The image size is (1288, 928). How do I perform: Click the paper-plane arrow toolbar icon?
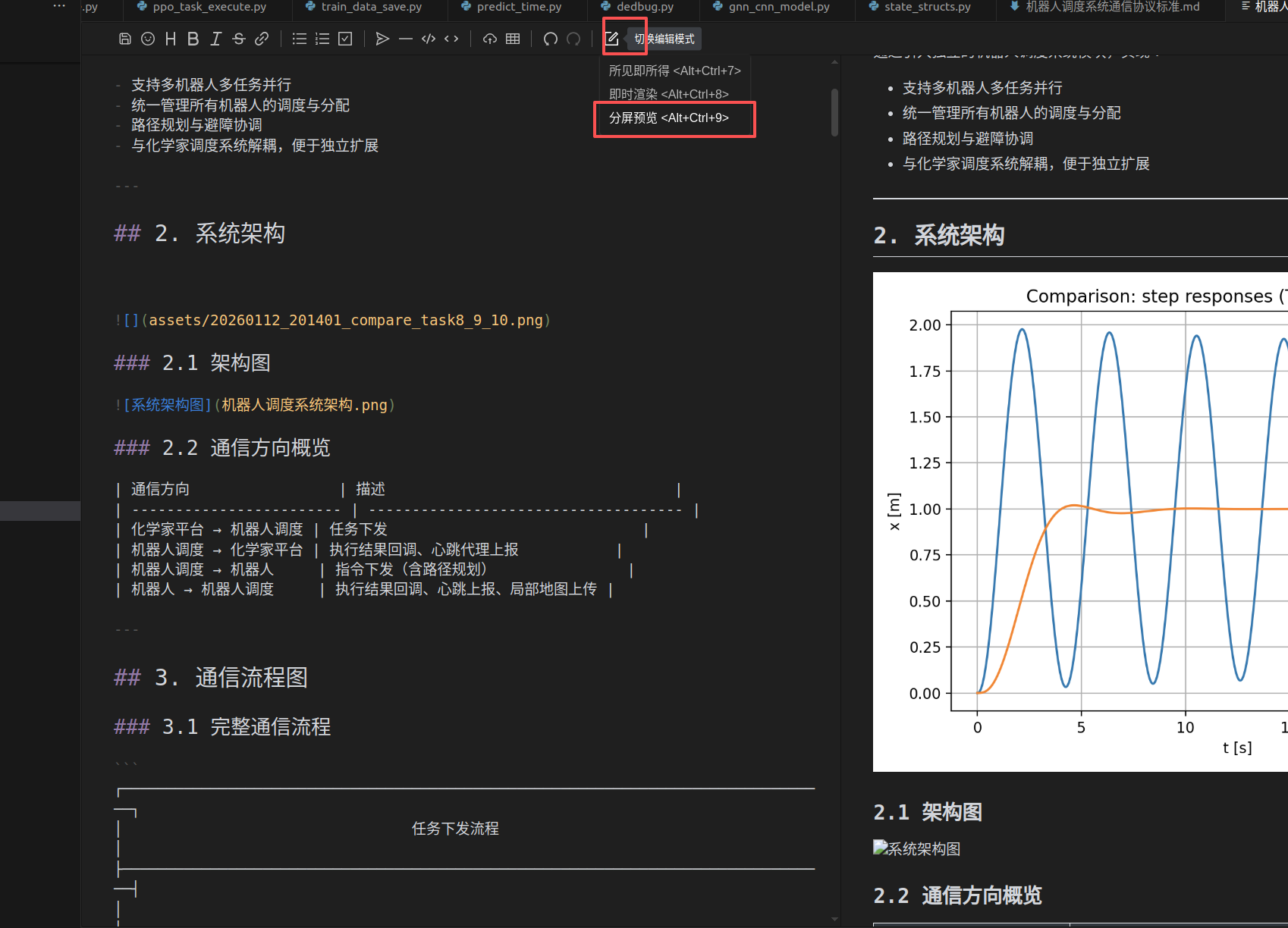pyautogui.click(x=383, y=39)
